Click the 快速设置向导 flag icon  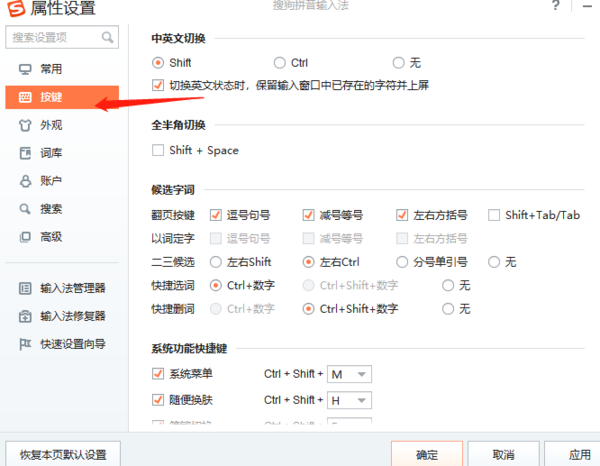coord(26,344)
